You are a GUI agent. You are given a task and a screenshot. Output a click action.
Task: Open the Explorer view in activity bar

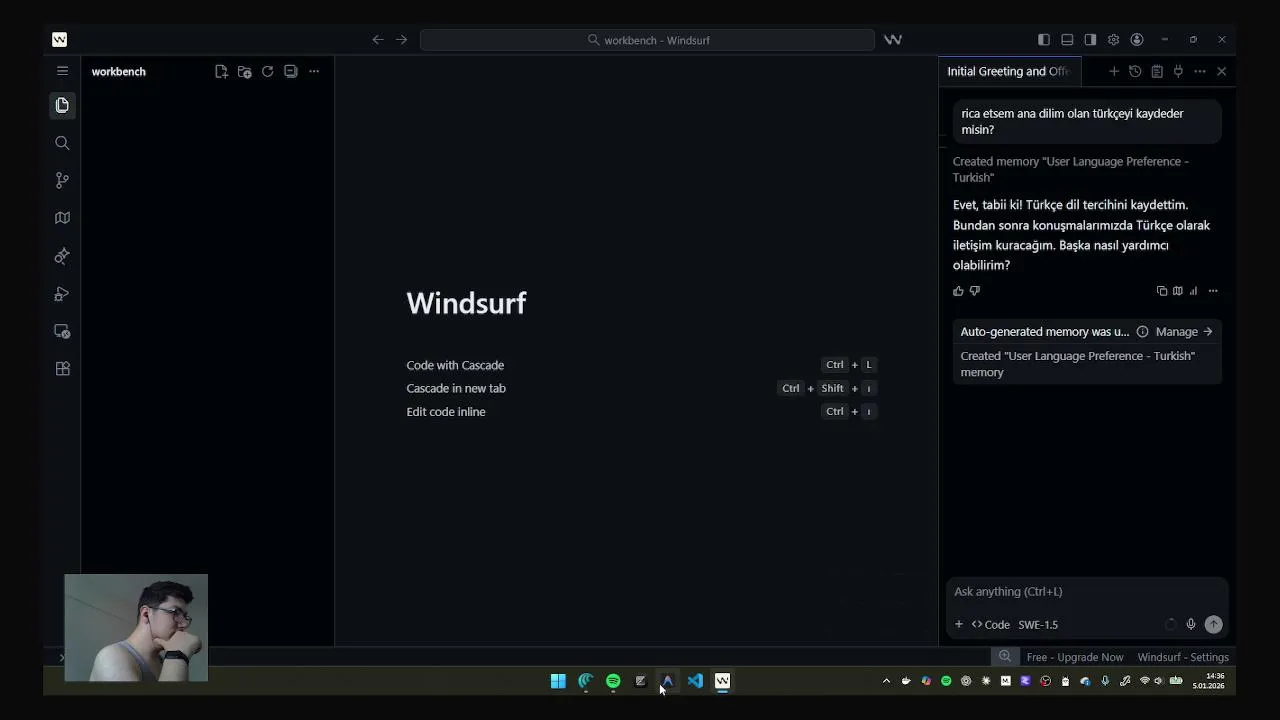pyautogui.click(x=62, y=105)
